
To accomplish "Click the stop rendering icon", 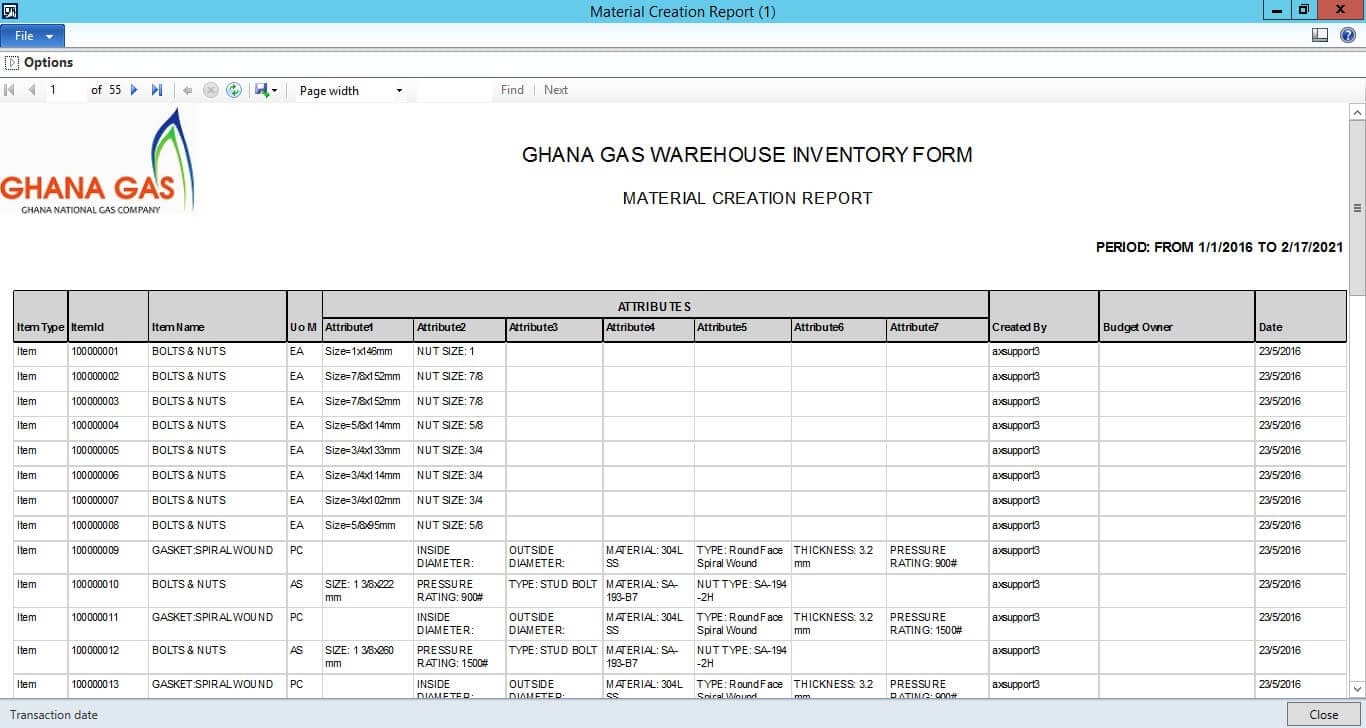I will (x=211, y=90).
